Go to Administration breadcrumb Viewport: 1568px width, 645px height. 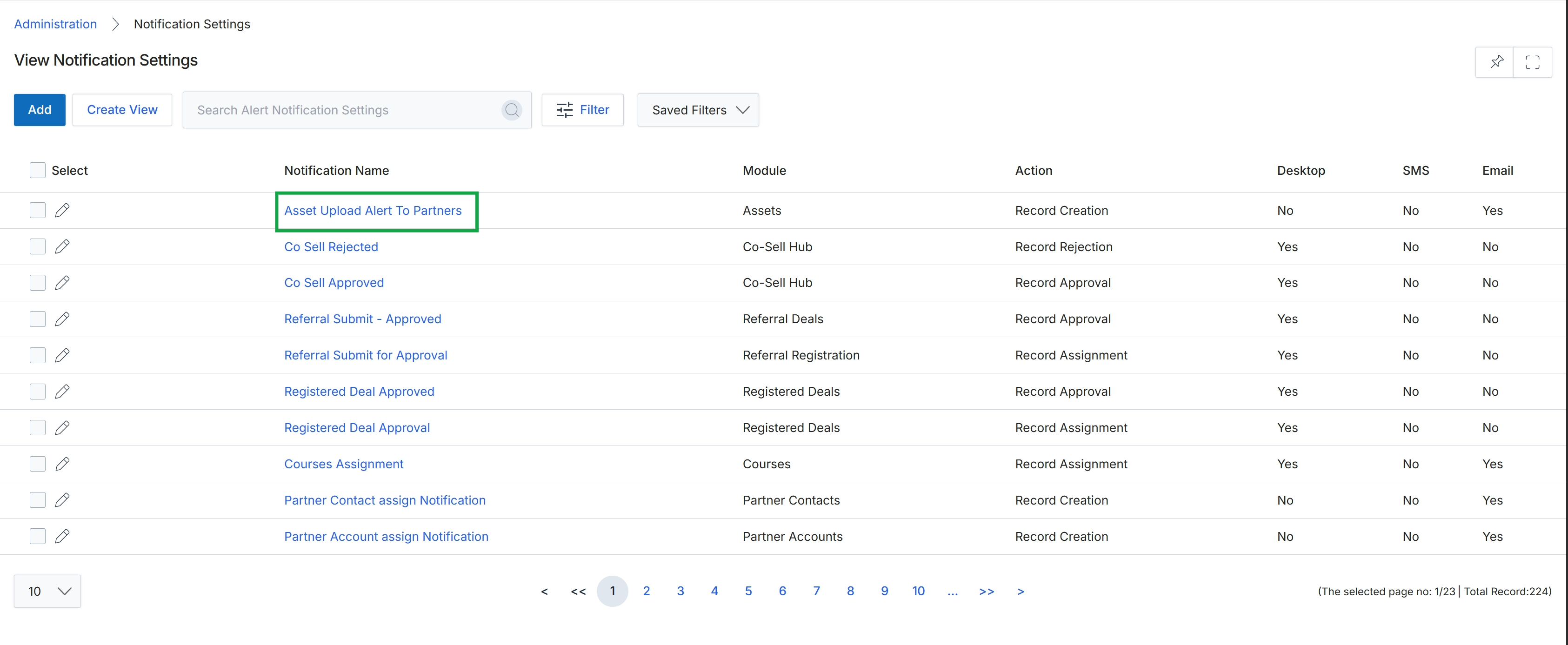(x=55, y=24)
